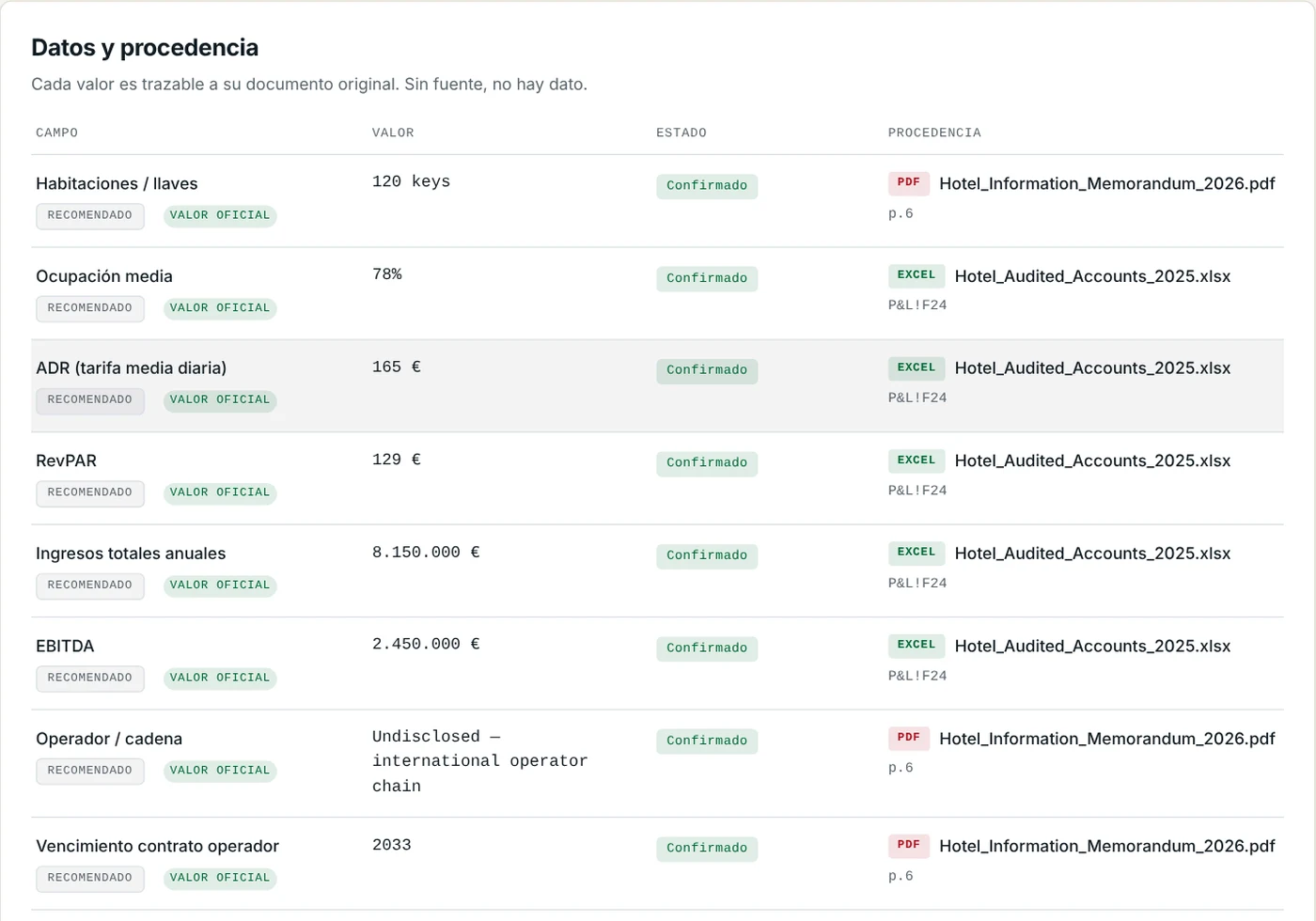Open Hotel_Information_Memorandum_2026.pdf in Habitaciones row

tap(1107, 183)
